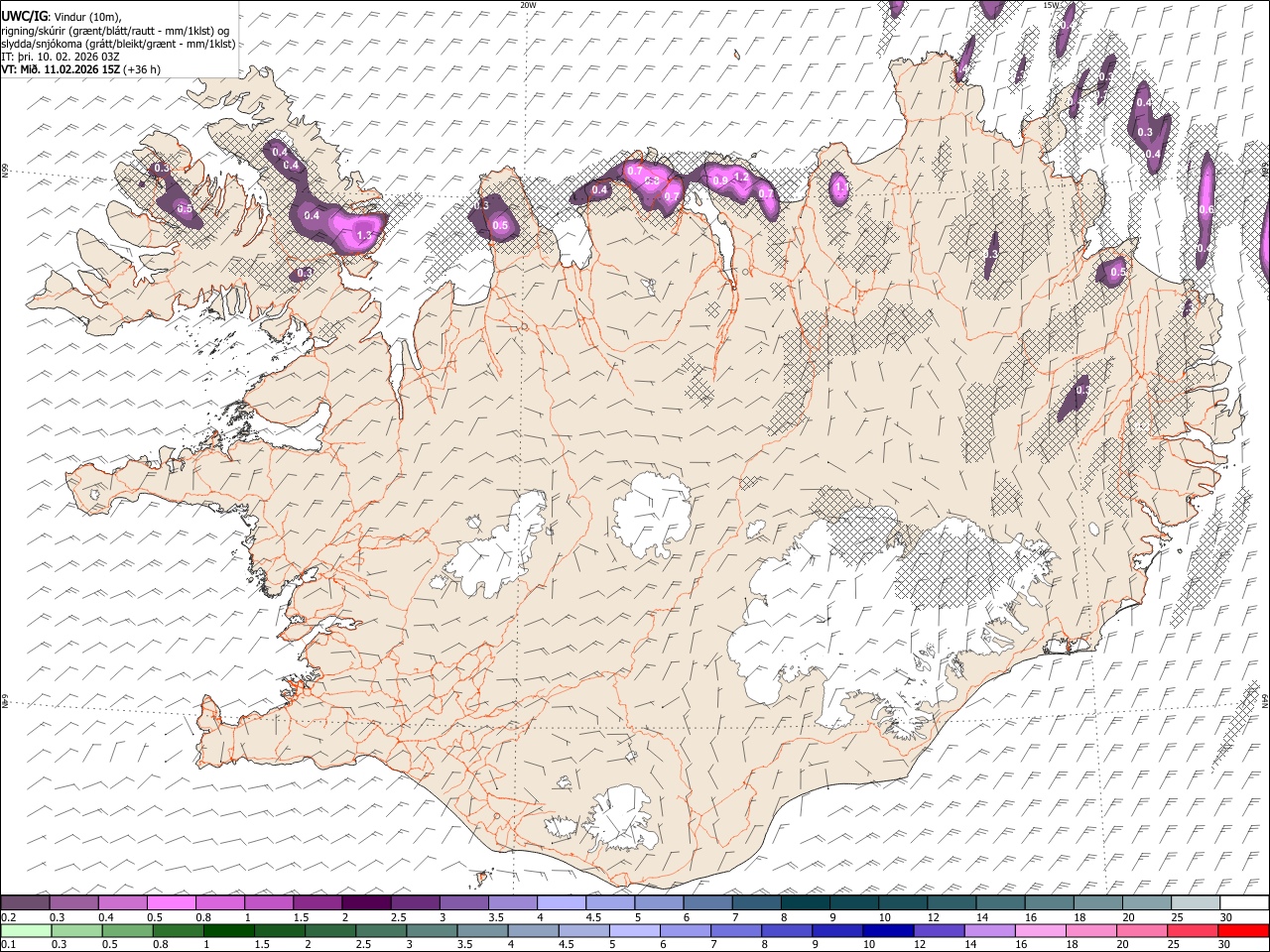The image size is (1270, 952).
Task: Click the darkest purple swatch labeled 2 in upper scale
Action: (366, 902)
